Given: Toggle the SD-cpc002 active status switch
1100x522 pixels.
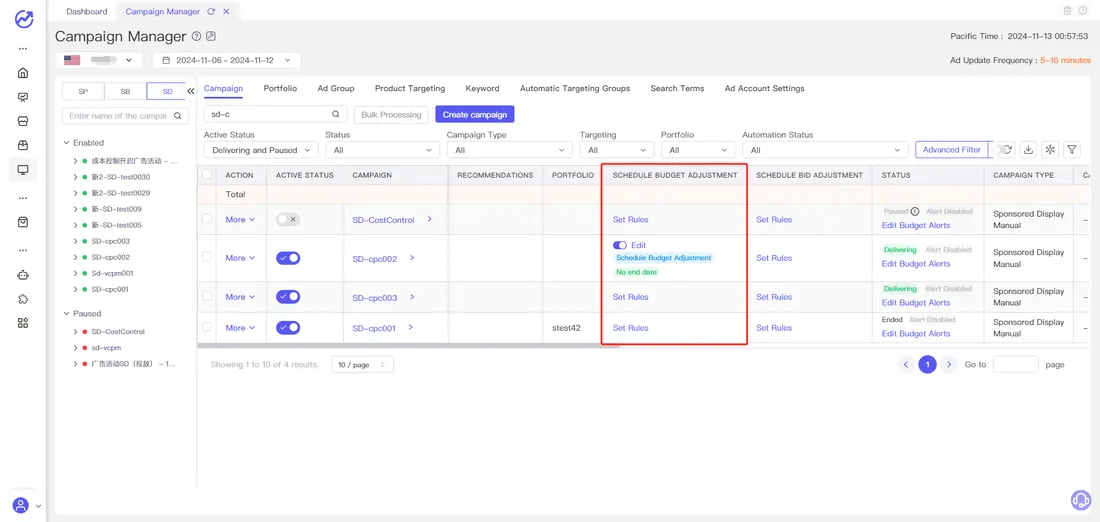Looking at the screenshot, I should click(288, 258).
